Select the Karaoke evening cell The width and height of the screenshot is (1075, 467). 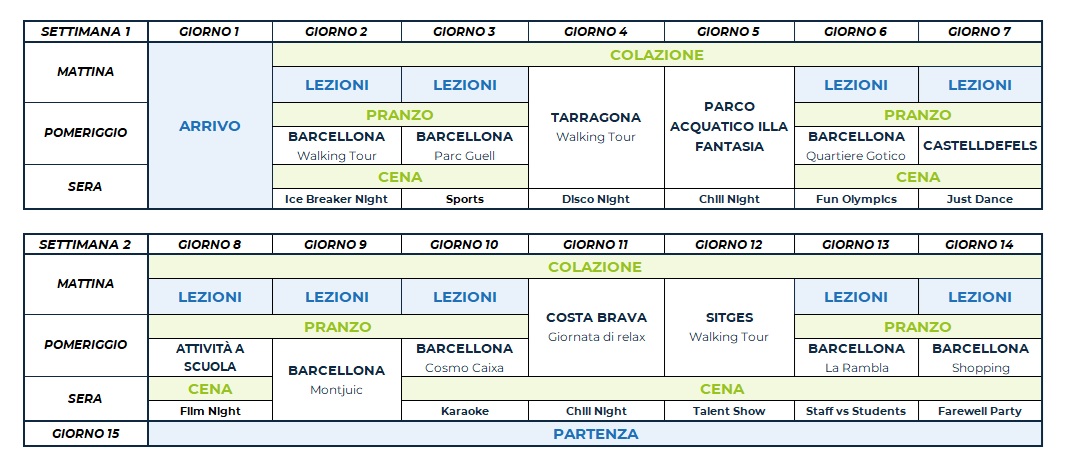coord(465,411)
